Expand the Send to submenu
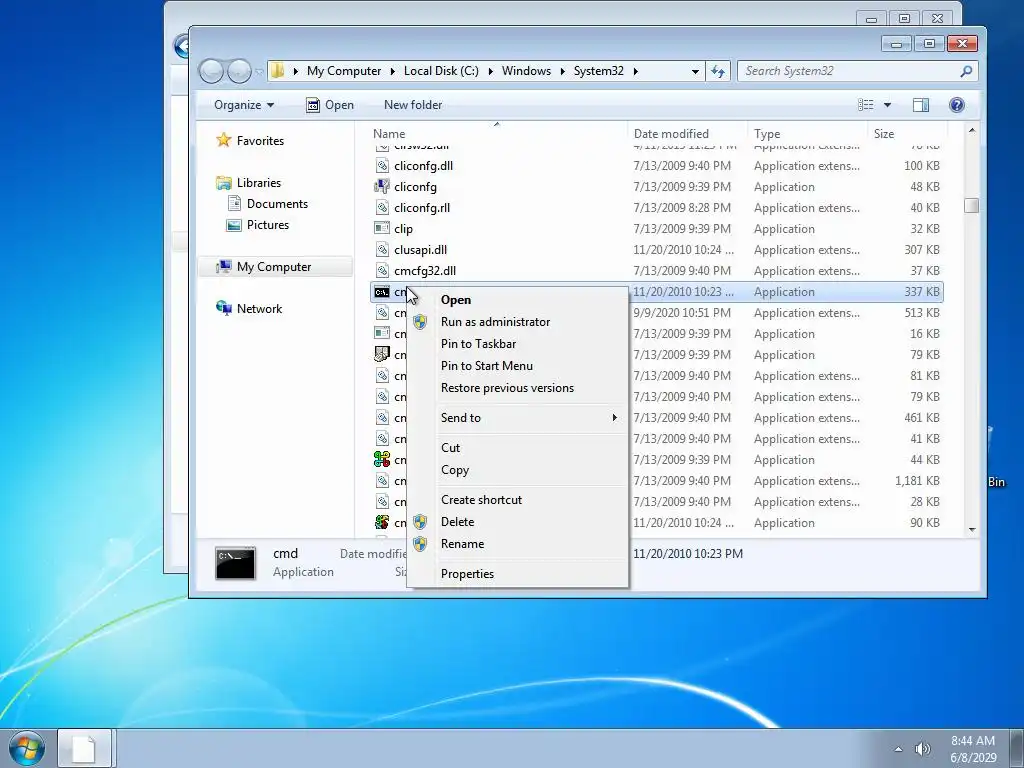 point(517,418)
